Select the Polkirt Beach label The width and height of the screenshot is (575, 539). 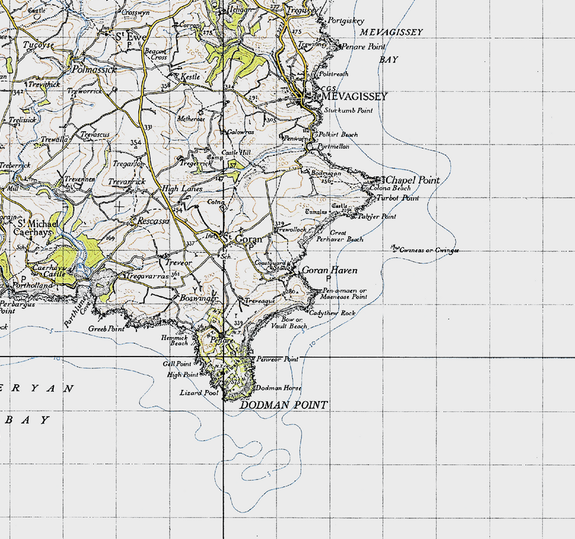coord(338,135)
